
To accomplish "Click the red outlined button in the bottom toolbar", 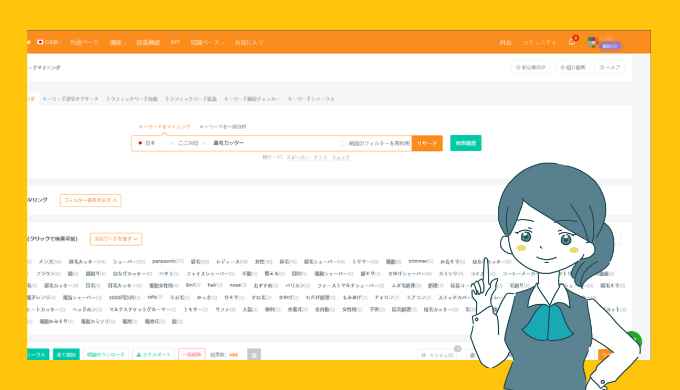I will (x=192, y=354).
